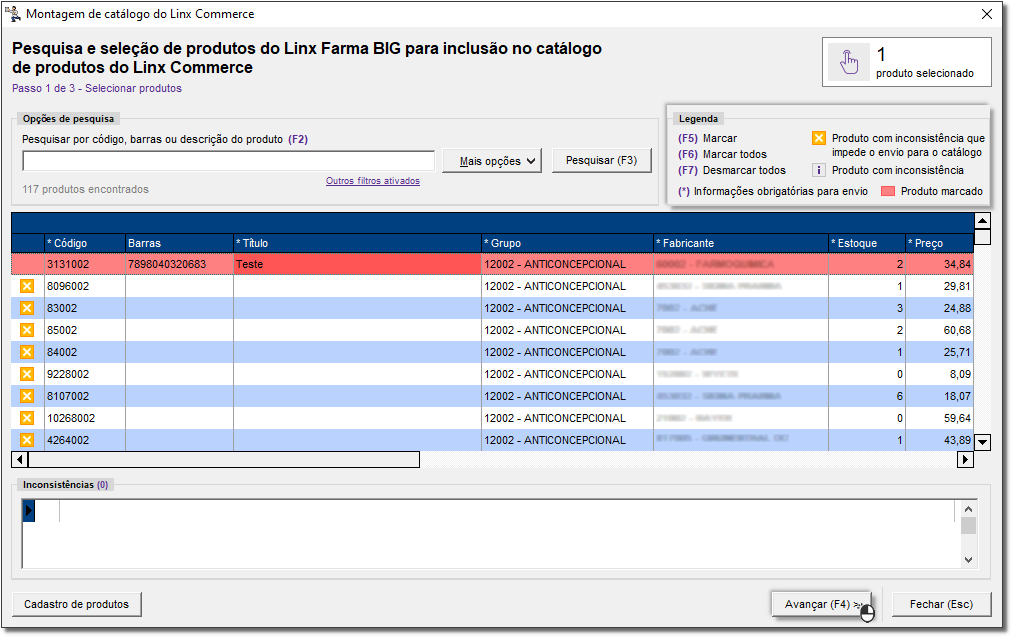1012x637 pixels.
Task: Click price 25,71 cell
Action: [940, 352]
